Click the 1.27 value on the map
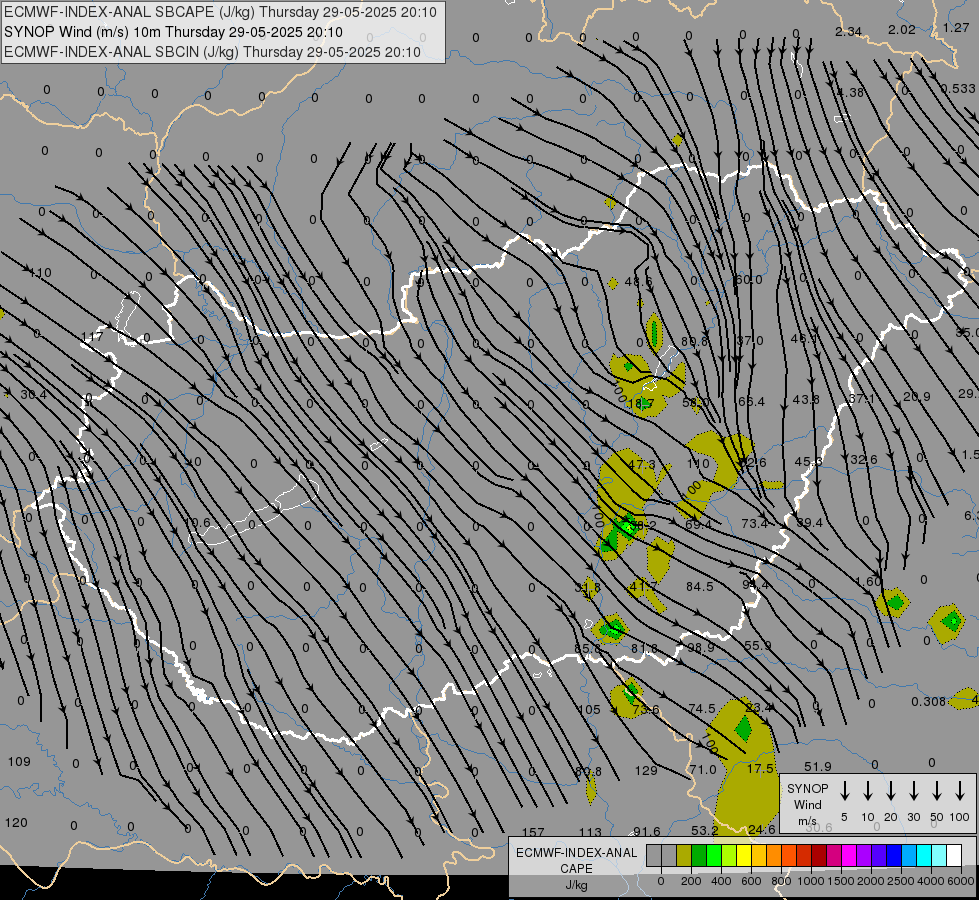The image size is (979, 900). pos(956,27)
